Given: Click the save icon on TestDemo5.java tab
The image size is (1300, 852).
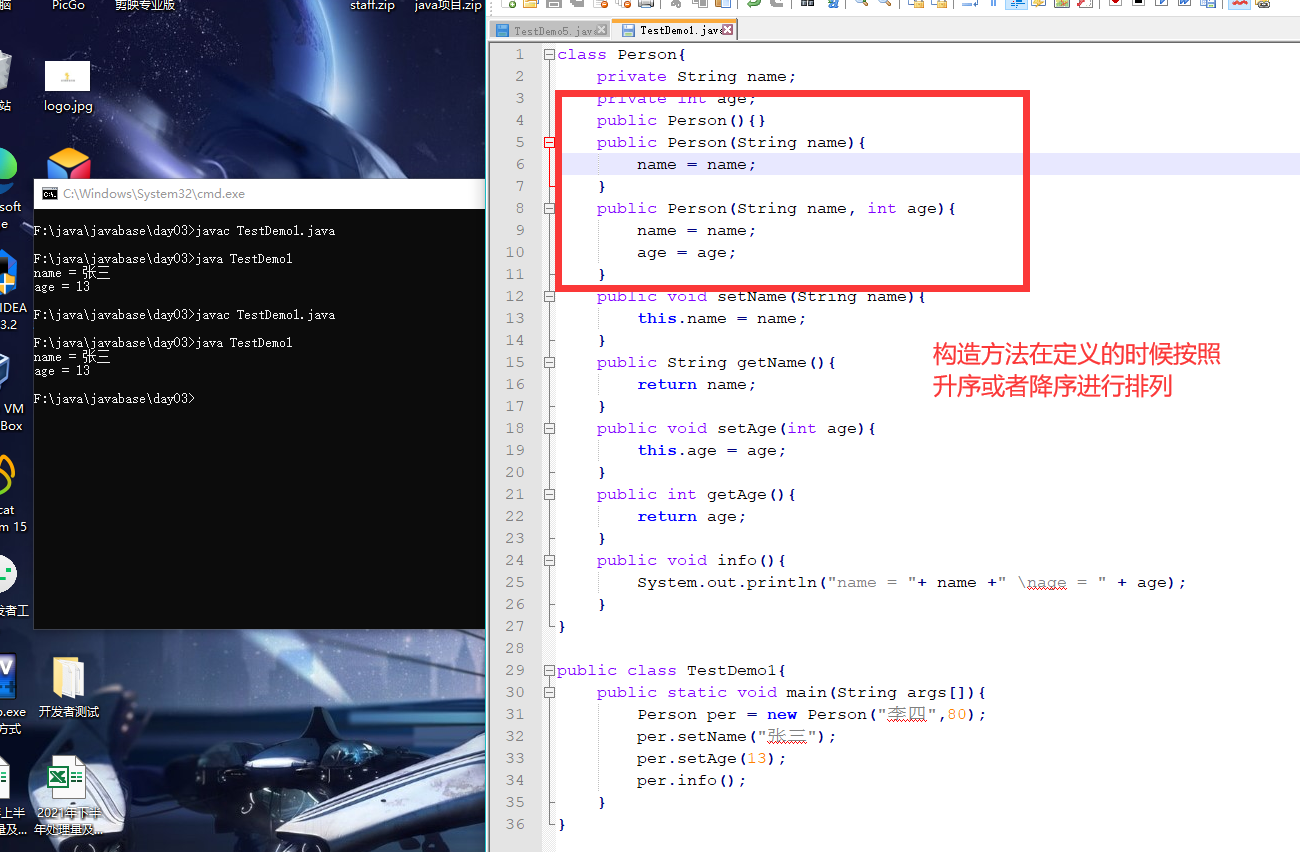Looking at the screenshot, I should 503,31.
